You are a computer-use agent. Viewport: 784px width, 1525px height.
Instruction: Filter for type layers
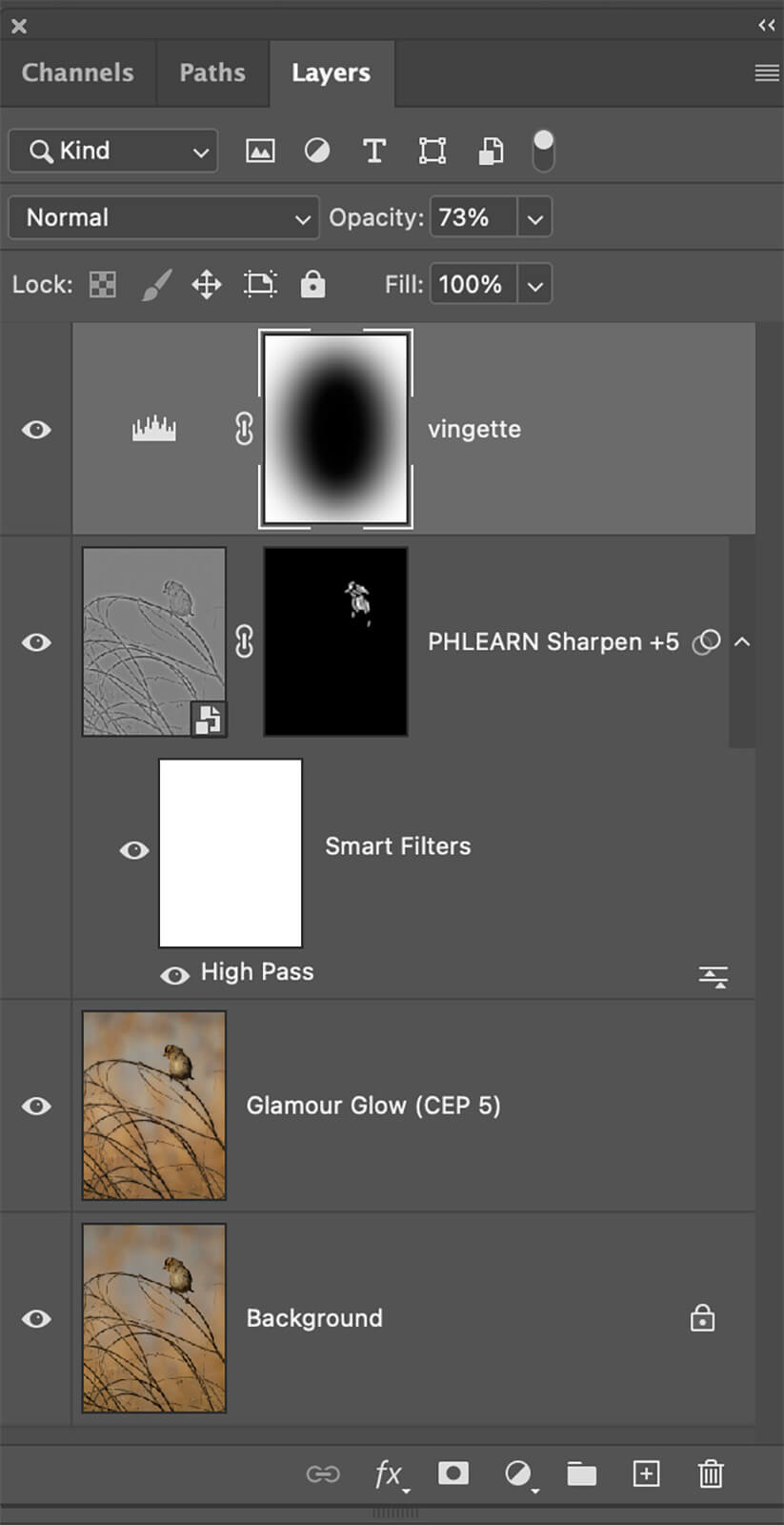pyautogui.click(x=374, y=151)
